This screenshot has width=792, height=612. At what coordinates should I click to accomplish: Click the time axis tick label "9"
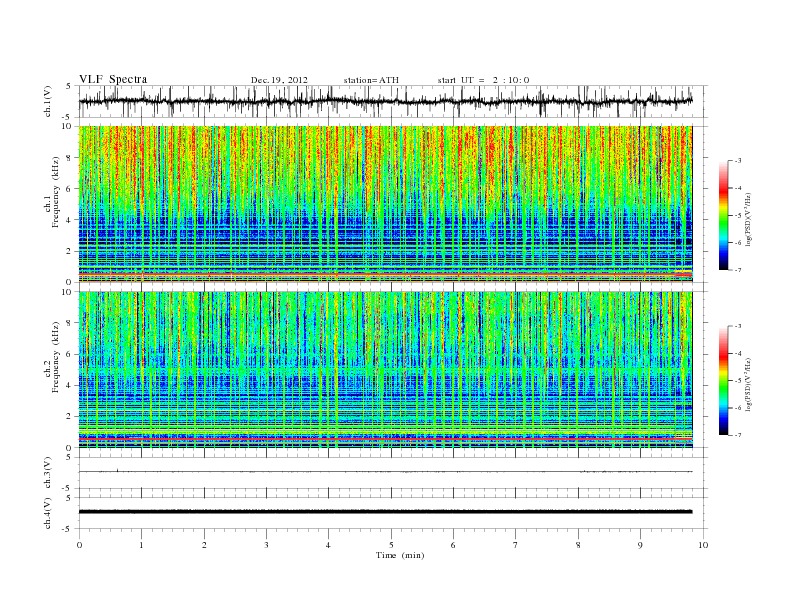pos(640,545)
